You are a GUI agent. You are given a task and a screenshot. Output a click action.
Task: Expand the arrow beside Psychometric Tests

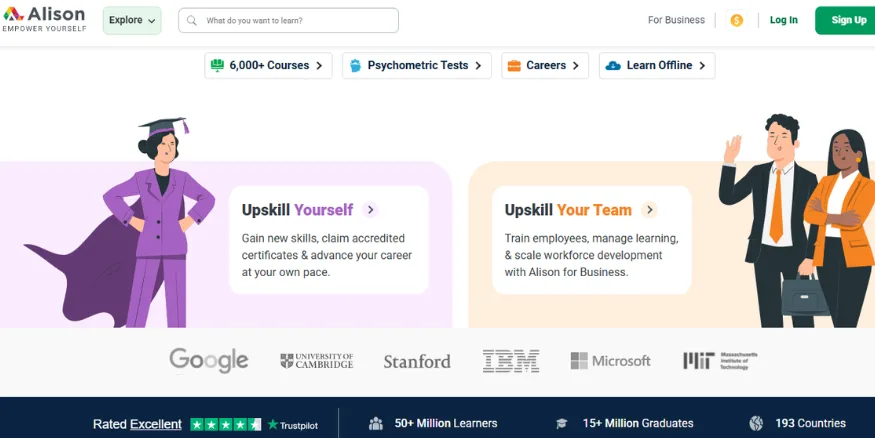point(478,65)
